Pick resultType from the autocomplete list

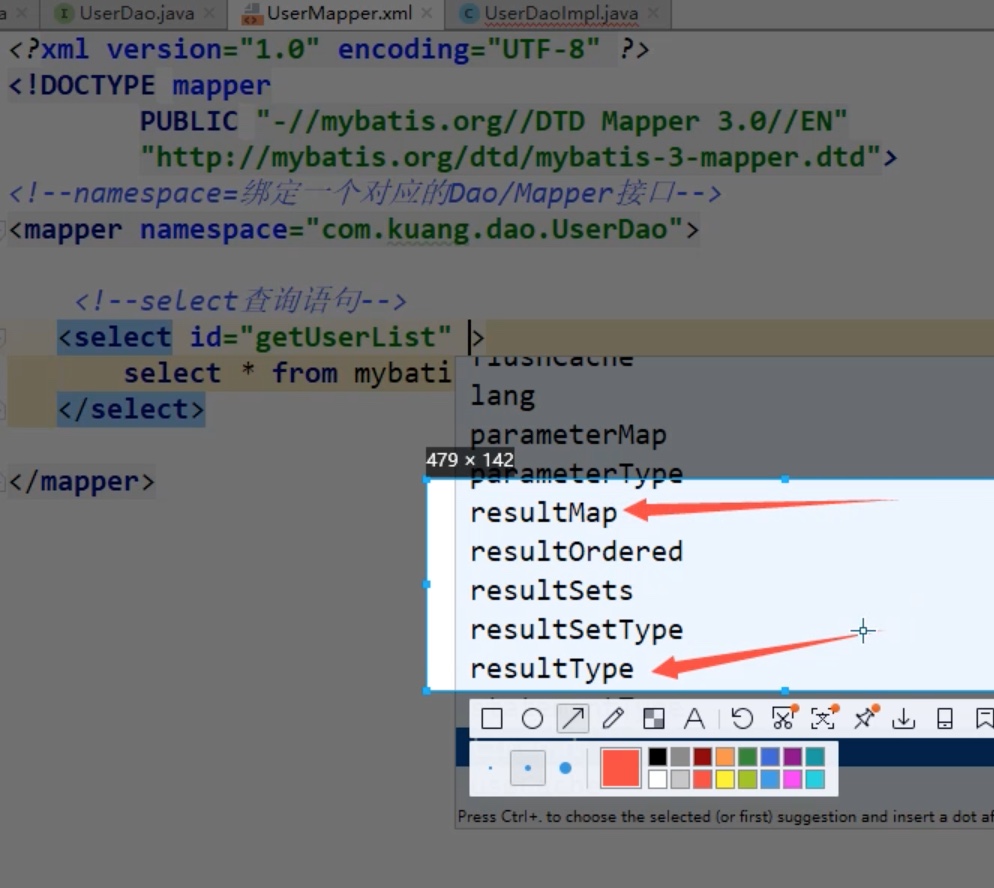tap(552, 669)
